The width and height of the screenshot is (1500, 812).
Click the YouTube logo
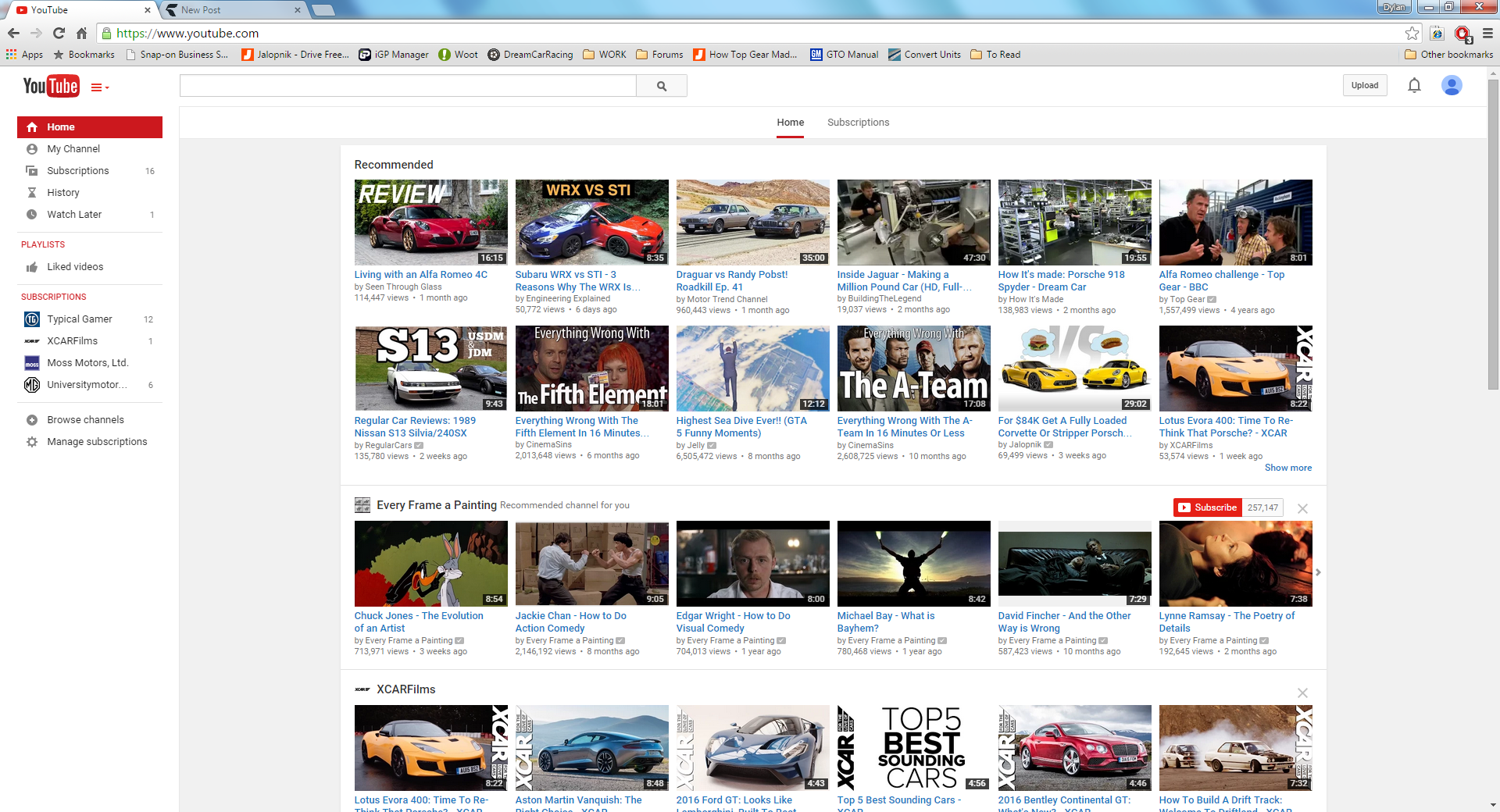point(51,86)
